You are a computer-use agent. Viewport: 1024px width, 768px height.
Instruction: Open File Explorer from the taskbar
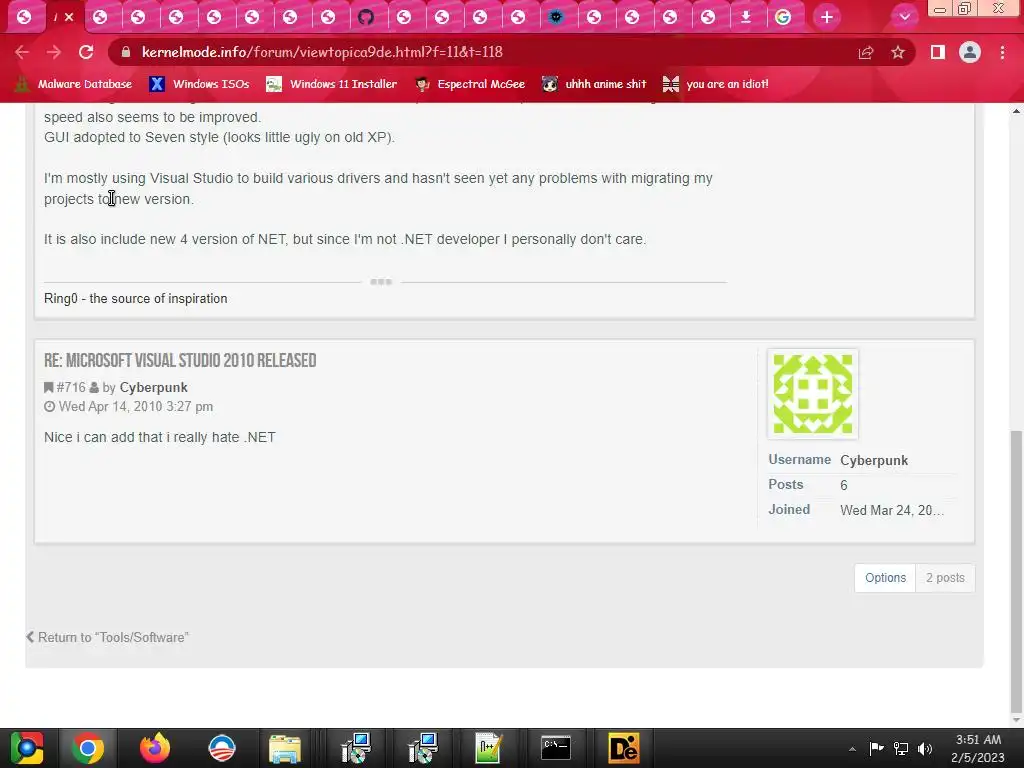coord(285,748)
